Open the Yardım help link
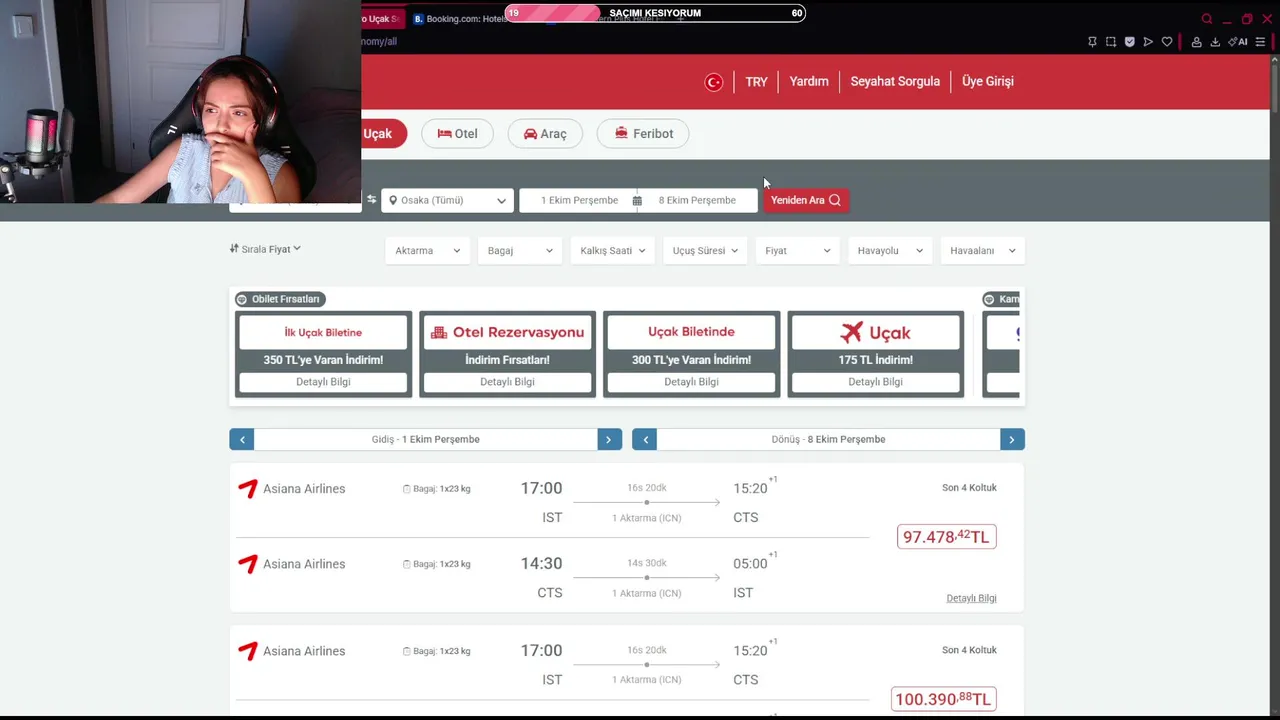The width and height of the screenshot is (1280, 720). pyautogui.click(x=809, y=82)
